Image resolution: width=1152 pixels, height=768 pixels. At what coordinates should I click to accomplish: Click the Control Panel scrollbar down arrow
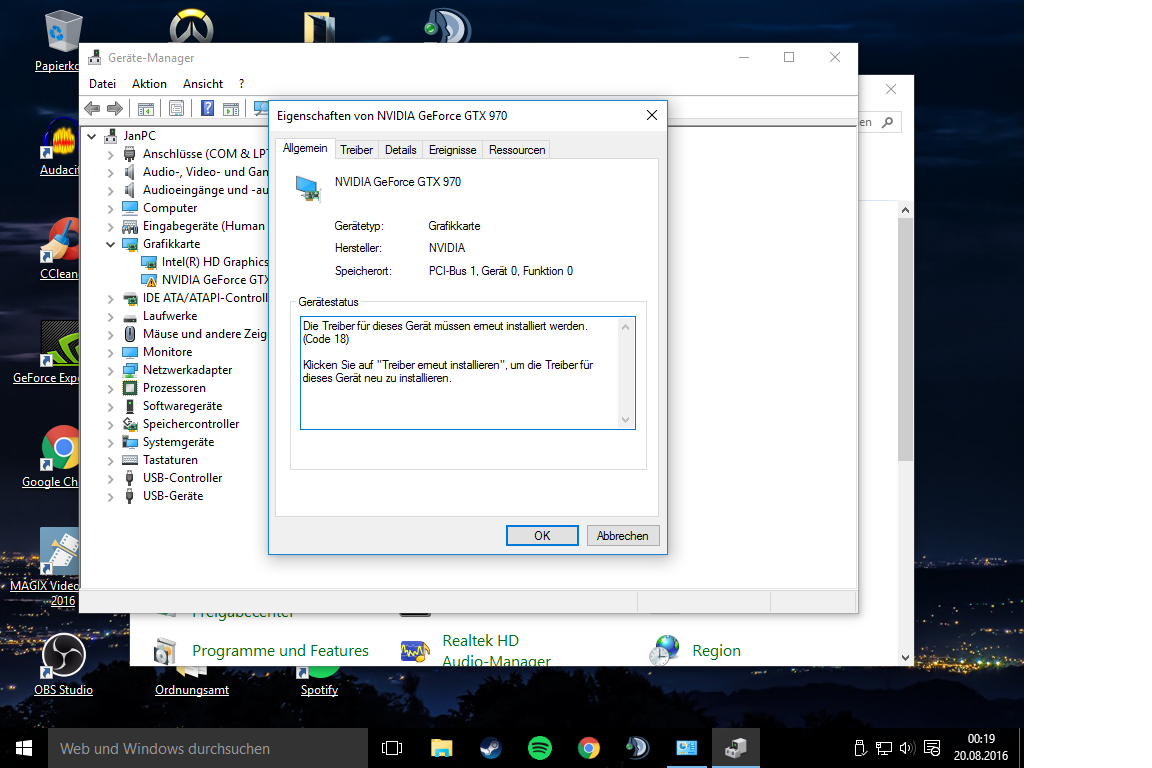[905, 658]
